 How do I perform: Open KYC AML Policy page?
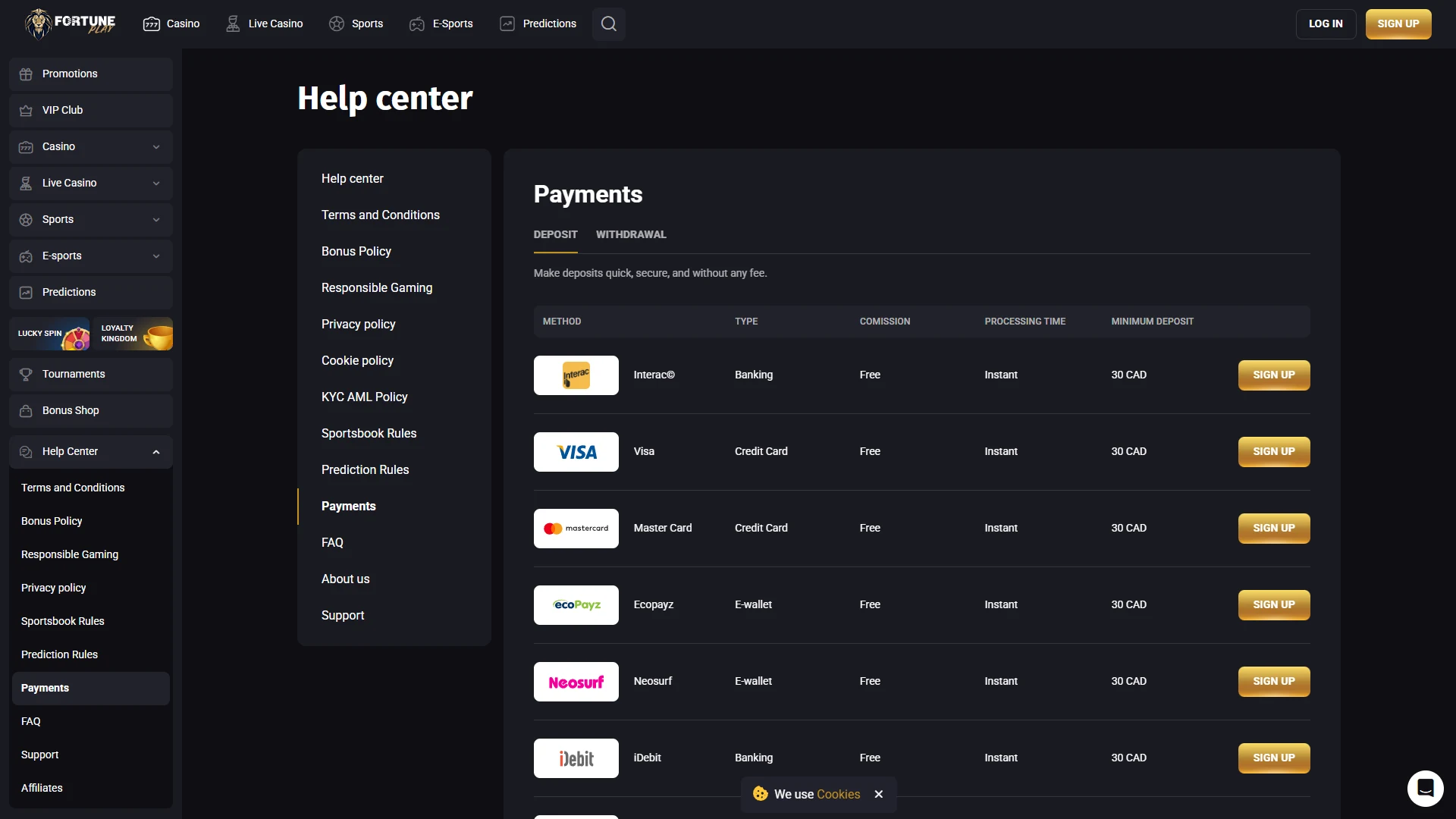click(x=365, y=397)
